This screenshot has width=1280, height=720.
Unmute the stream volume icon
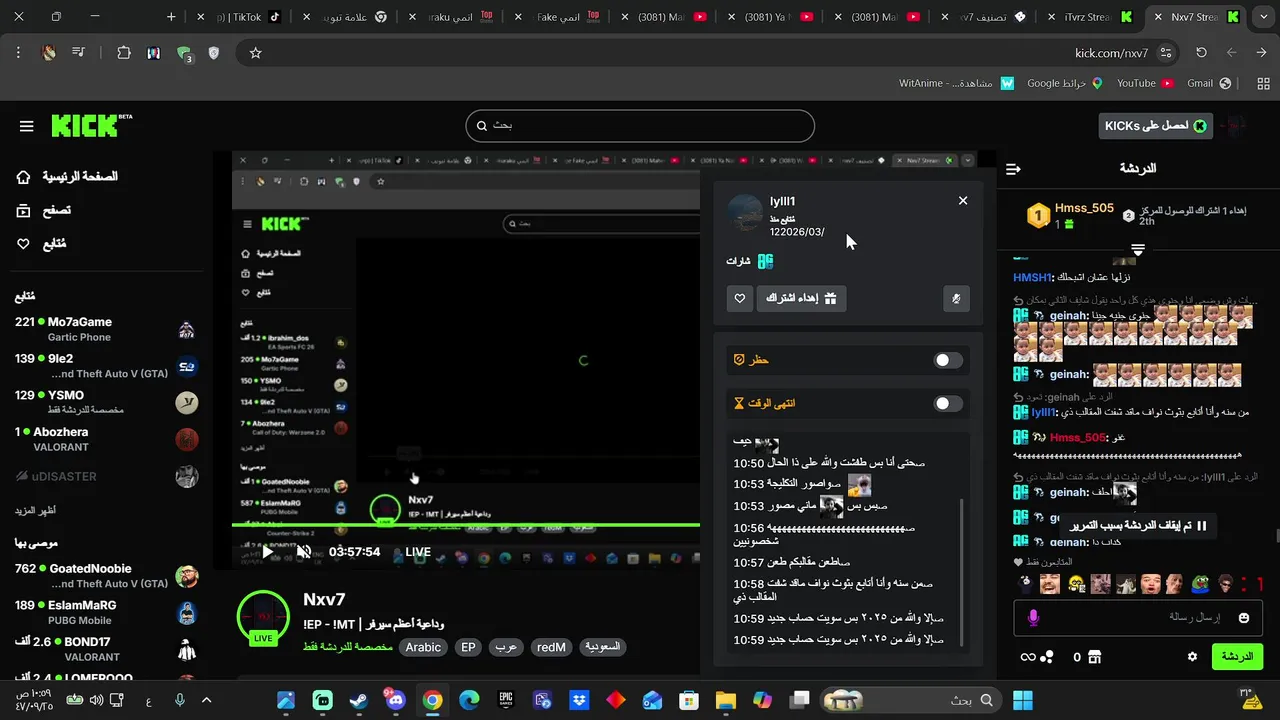303,552
